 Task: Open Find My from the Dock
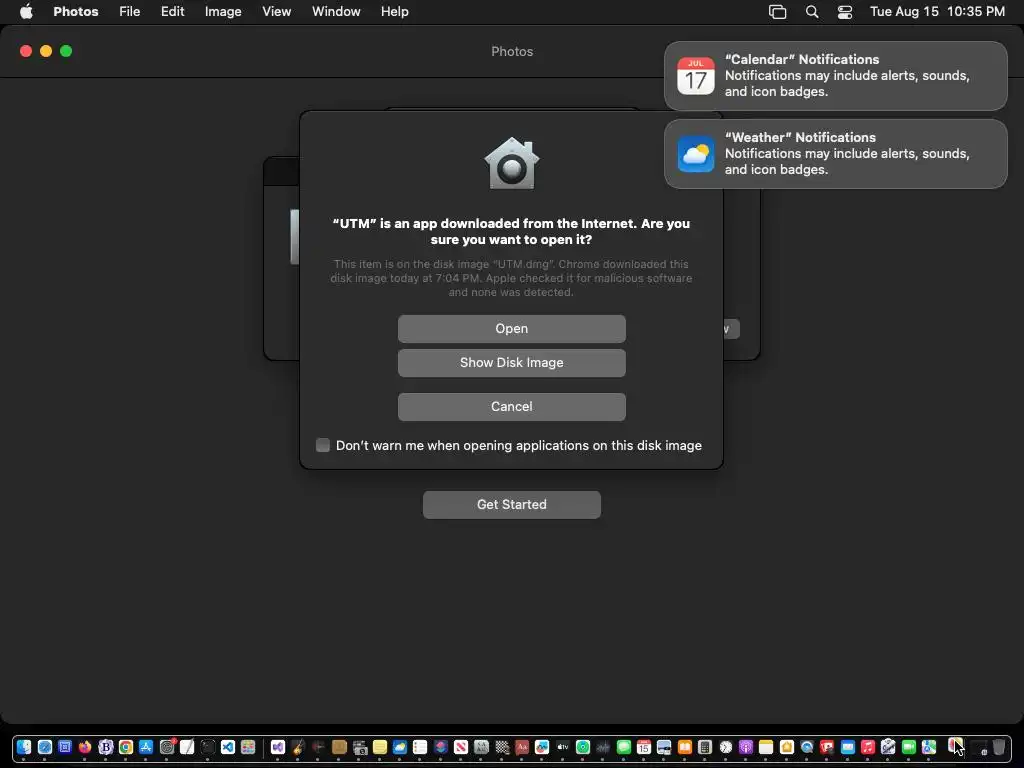click(x=583, y=747)
